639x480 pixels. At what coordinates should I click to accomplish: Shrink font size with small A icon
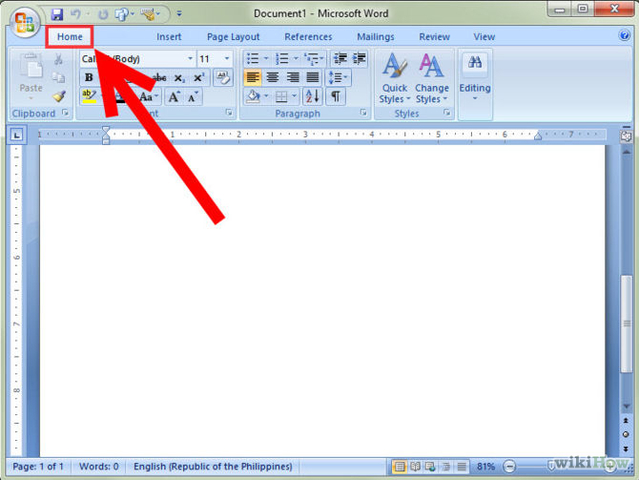pos(192,97)
